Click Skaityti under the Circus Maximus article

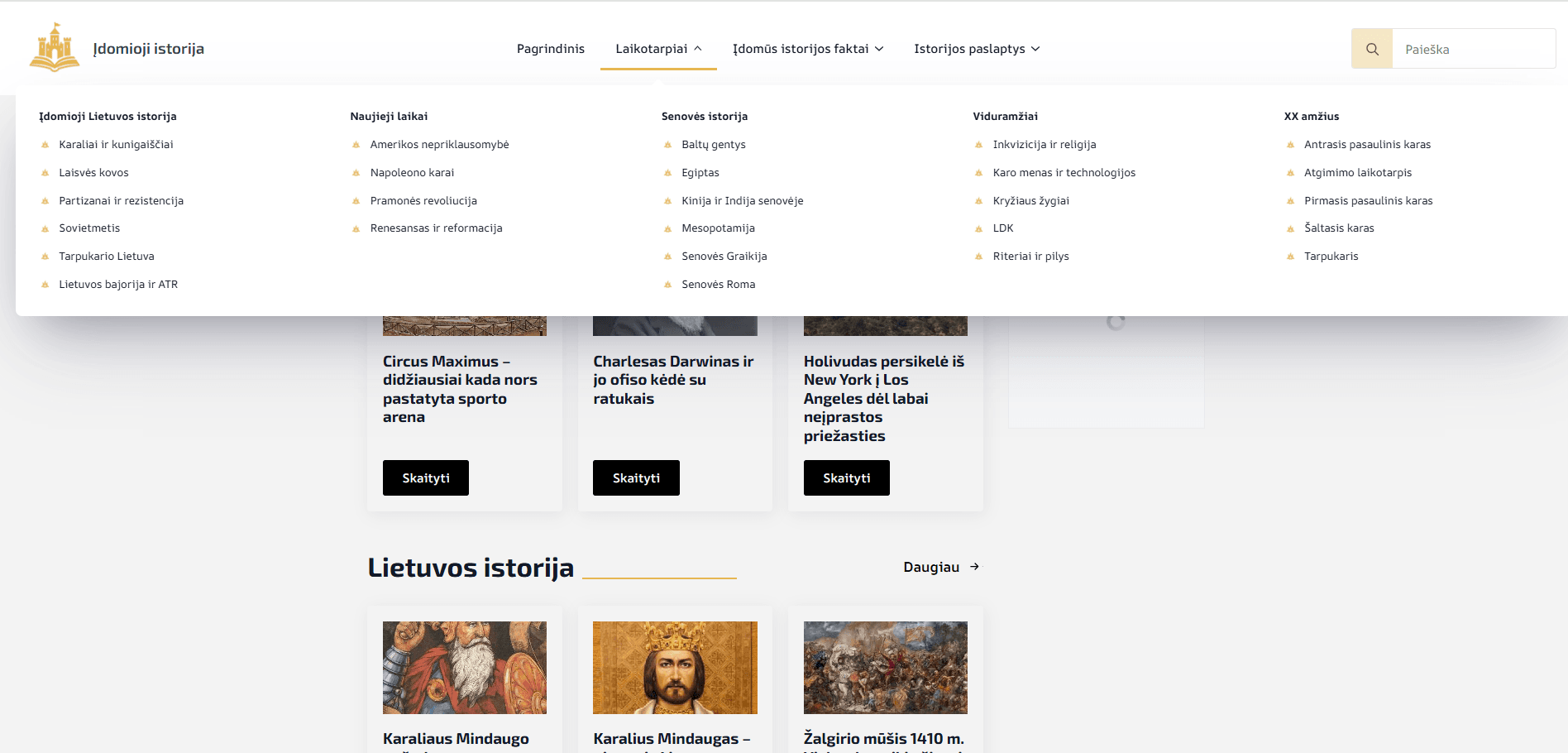click(425, 477)
